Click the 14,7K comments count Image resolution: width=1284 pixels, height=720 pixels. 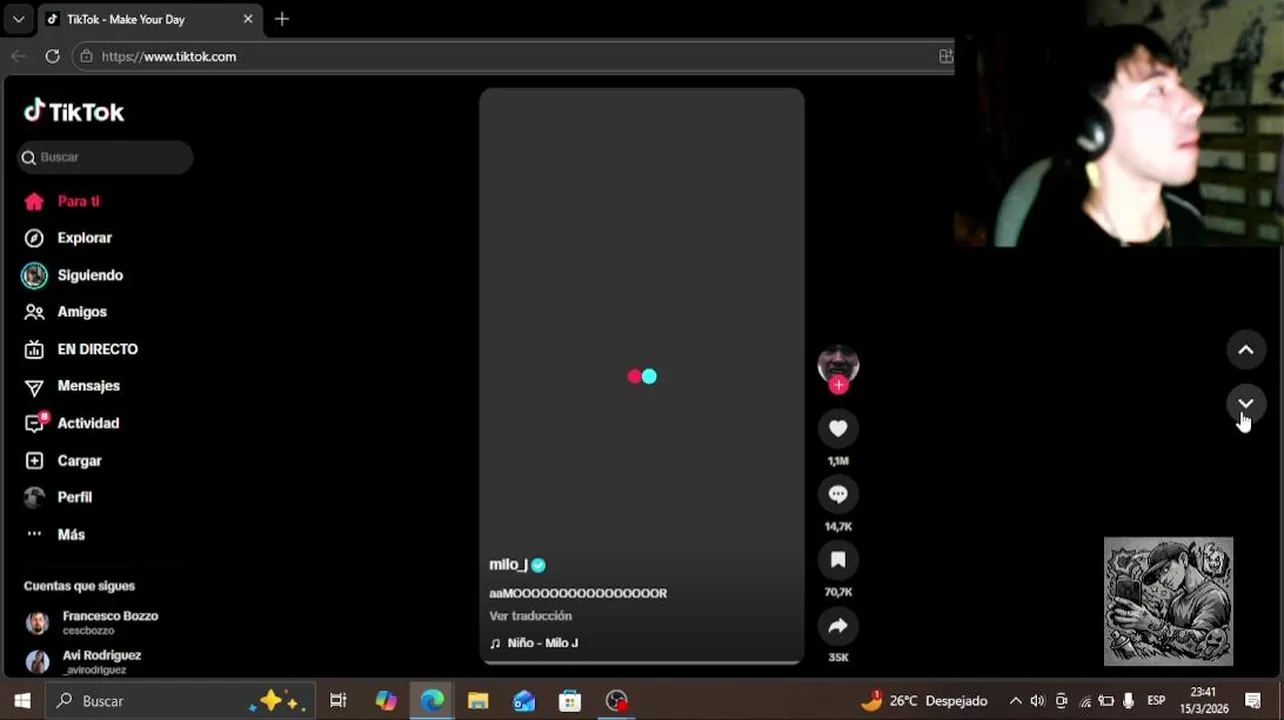tap(838, 526)
